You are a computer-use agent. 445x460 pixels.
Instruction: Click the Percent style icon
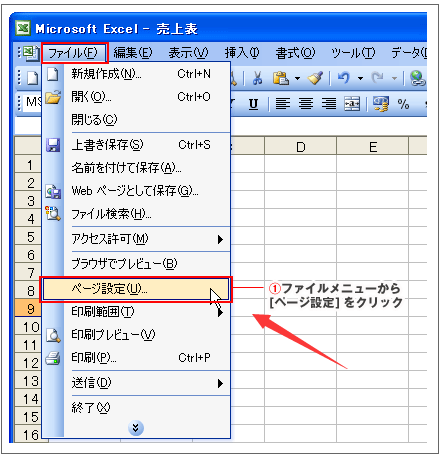click(x=403, y=104)
